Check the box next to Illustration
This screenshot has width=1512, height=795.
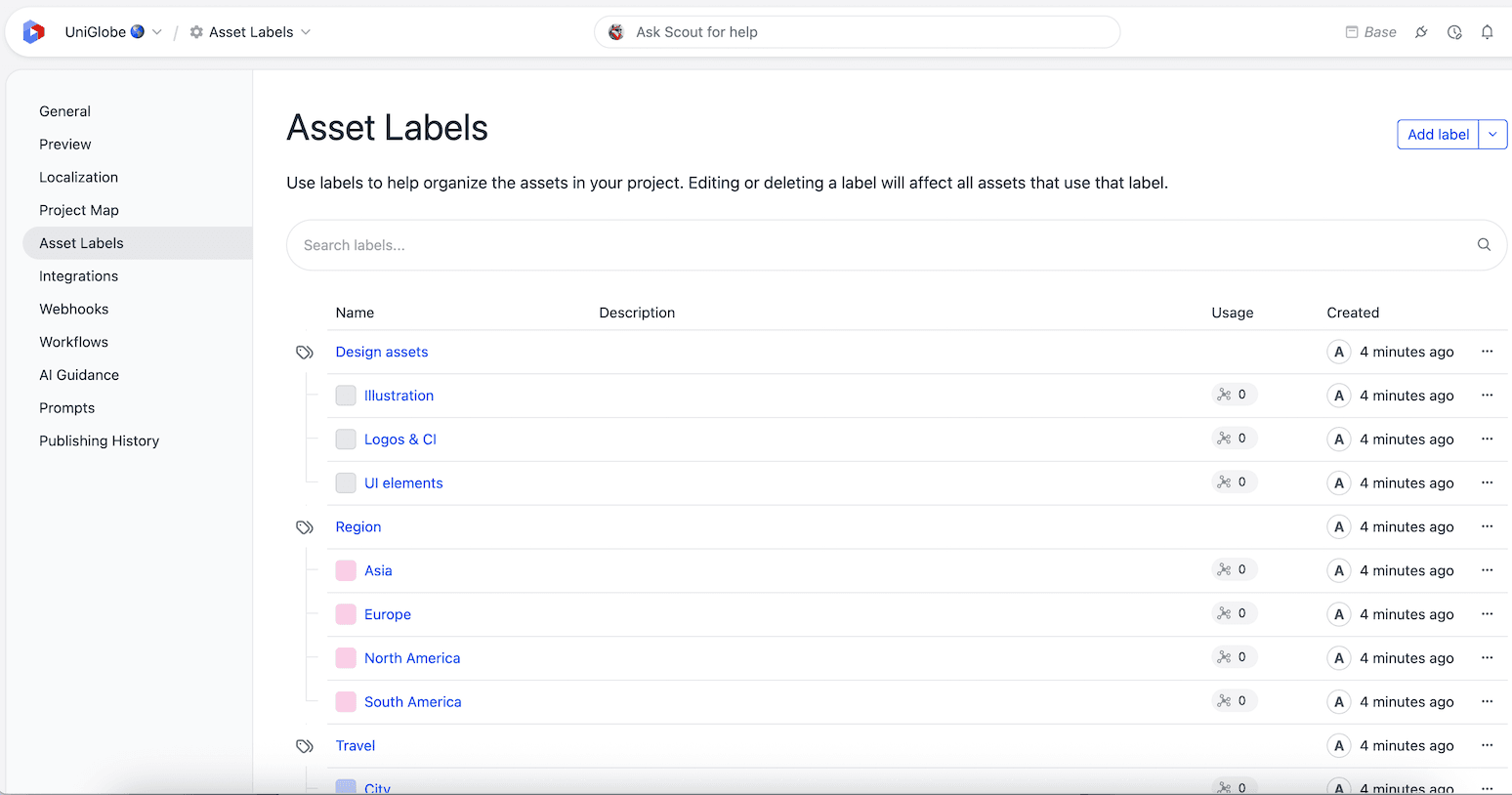(x=346, y=395)
